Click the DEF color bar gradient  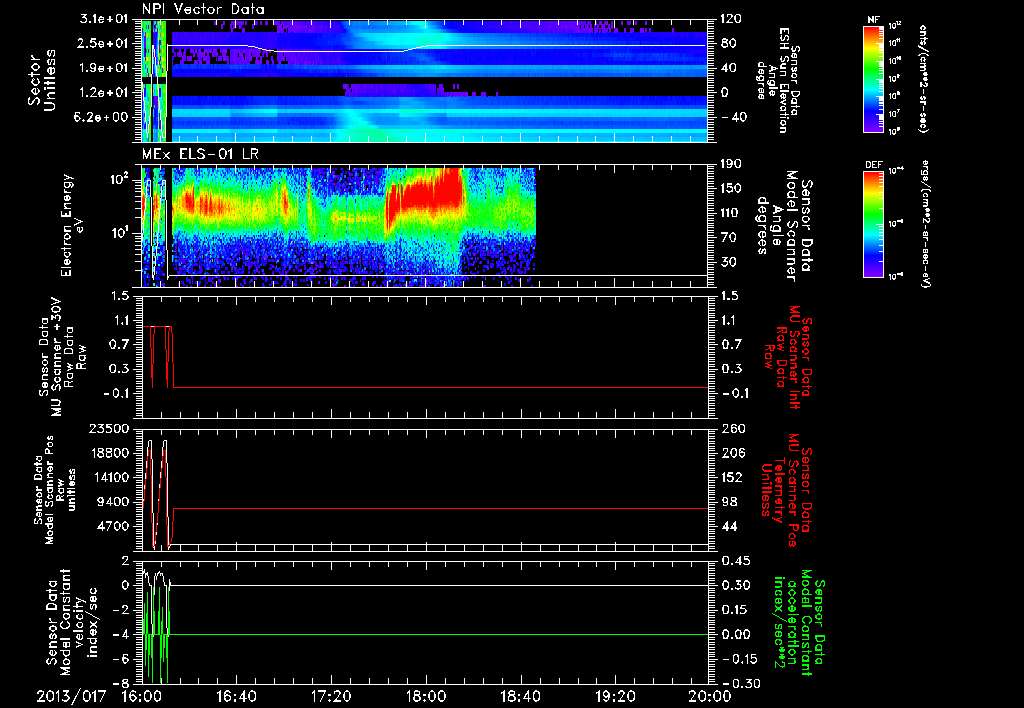(x=873, y=224)
